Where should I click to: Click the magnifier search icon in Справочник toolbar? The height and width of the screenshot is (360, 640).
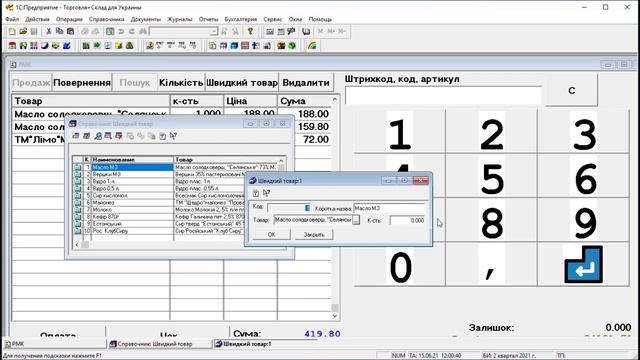(98, 136)
